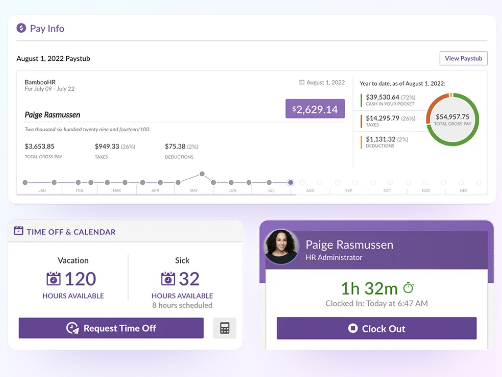Click the small calendar icon by August 1, 2022

click(302, 82)
